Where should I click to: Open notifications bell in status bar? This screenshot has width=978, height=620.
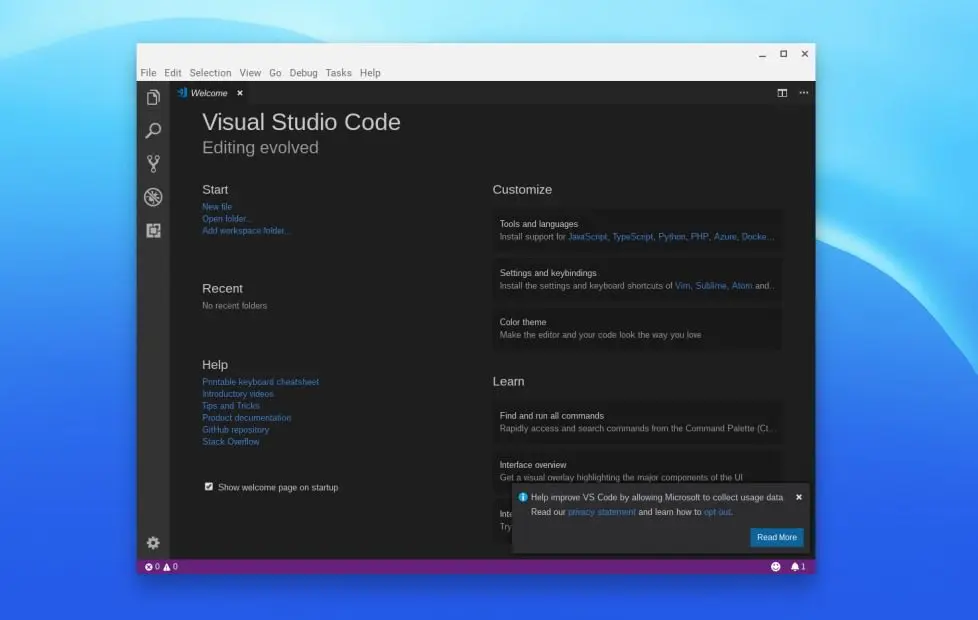(x=797, y=567)
